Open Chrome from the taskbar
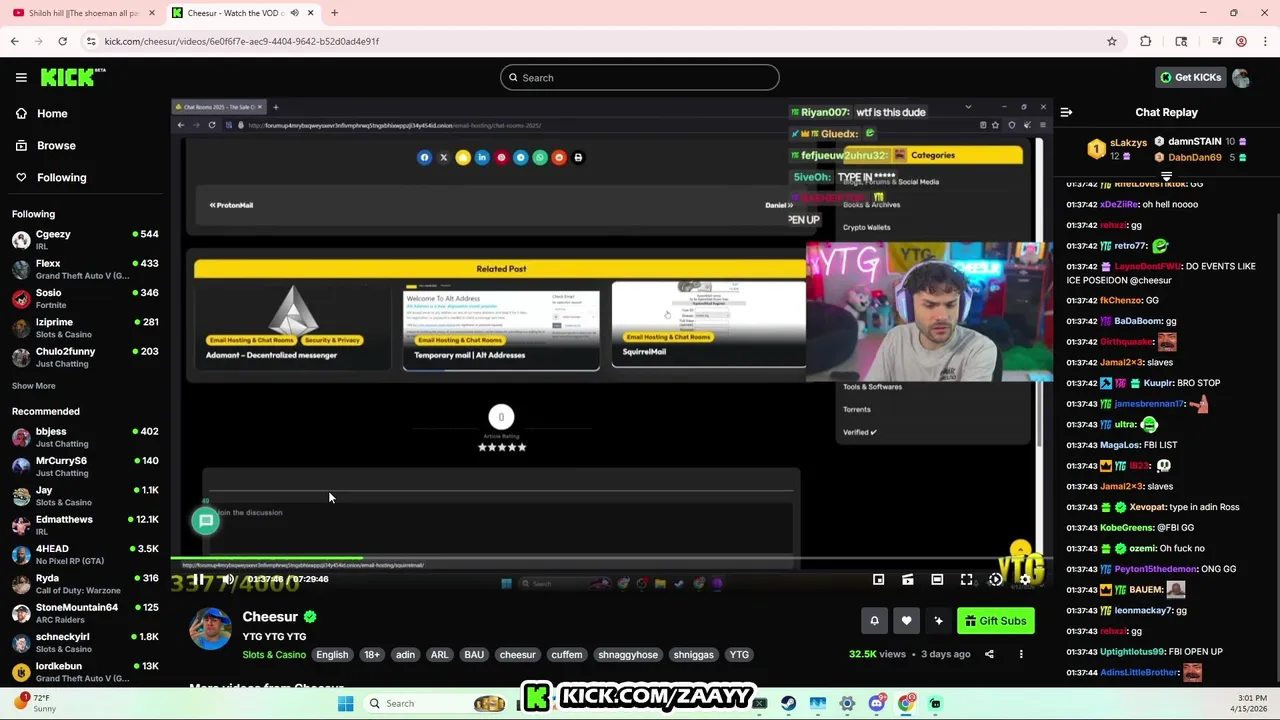 tap(906, 703)
